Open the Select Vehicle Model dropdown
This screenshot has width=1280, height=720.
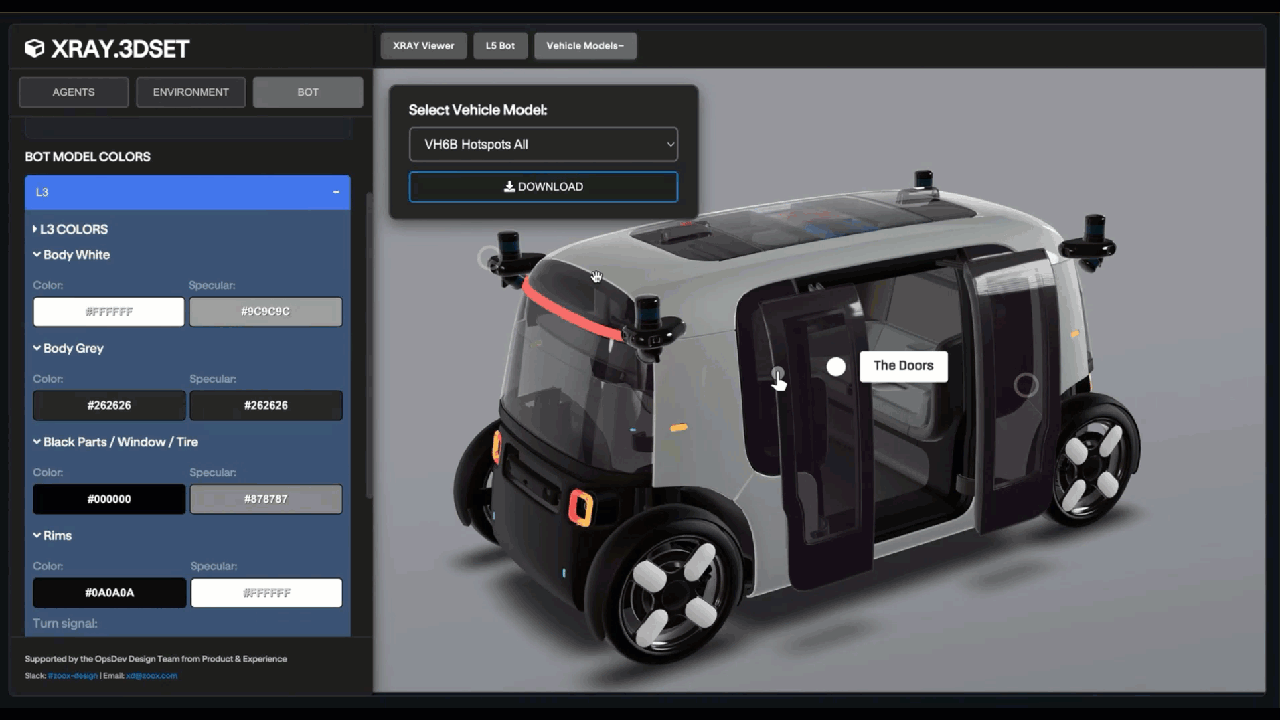[x=543, y=144]
